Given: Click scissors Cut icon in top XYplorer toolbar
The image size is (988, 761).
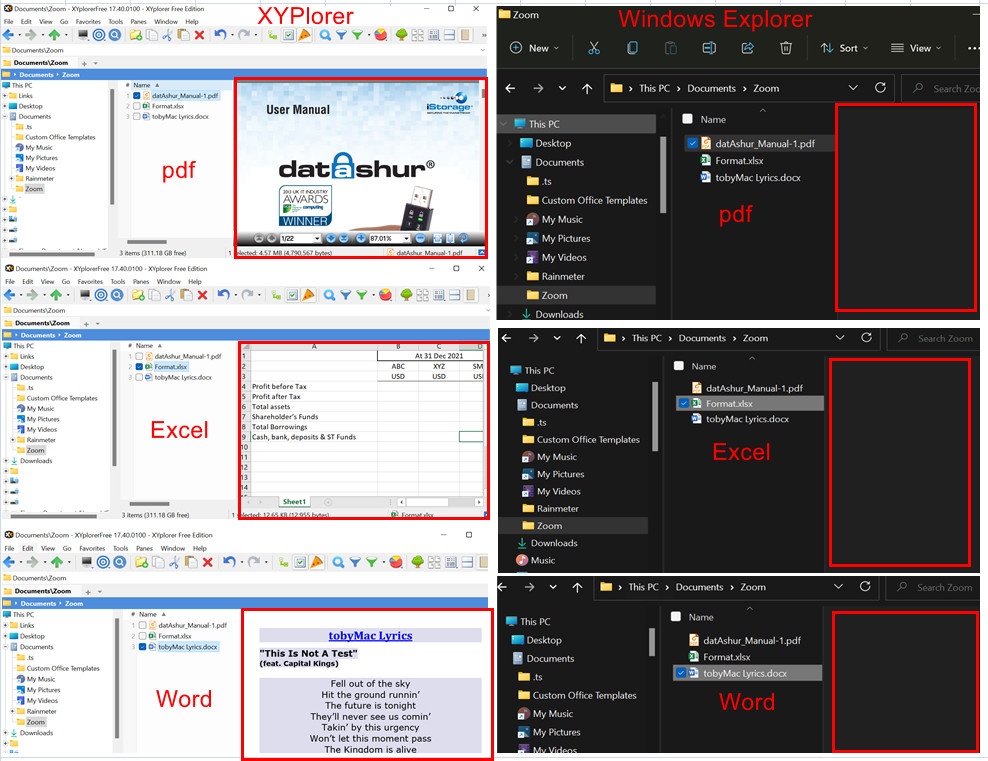Looking at the screenshot, I should click(167, 35).
